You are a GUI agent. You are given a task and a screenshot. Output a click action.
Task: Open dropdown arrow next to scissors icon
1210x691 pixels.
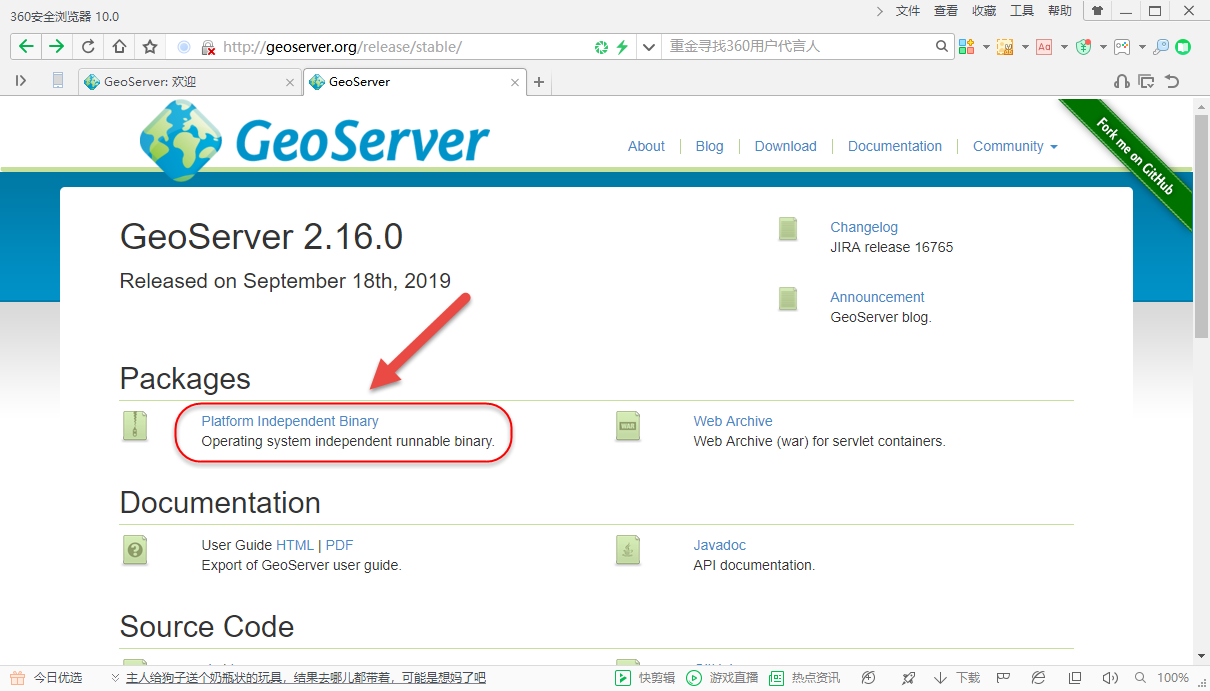click(x=1025, y=47)
